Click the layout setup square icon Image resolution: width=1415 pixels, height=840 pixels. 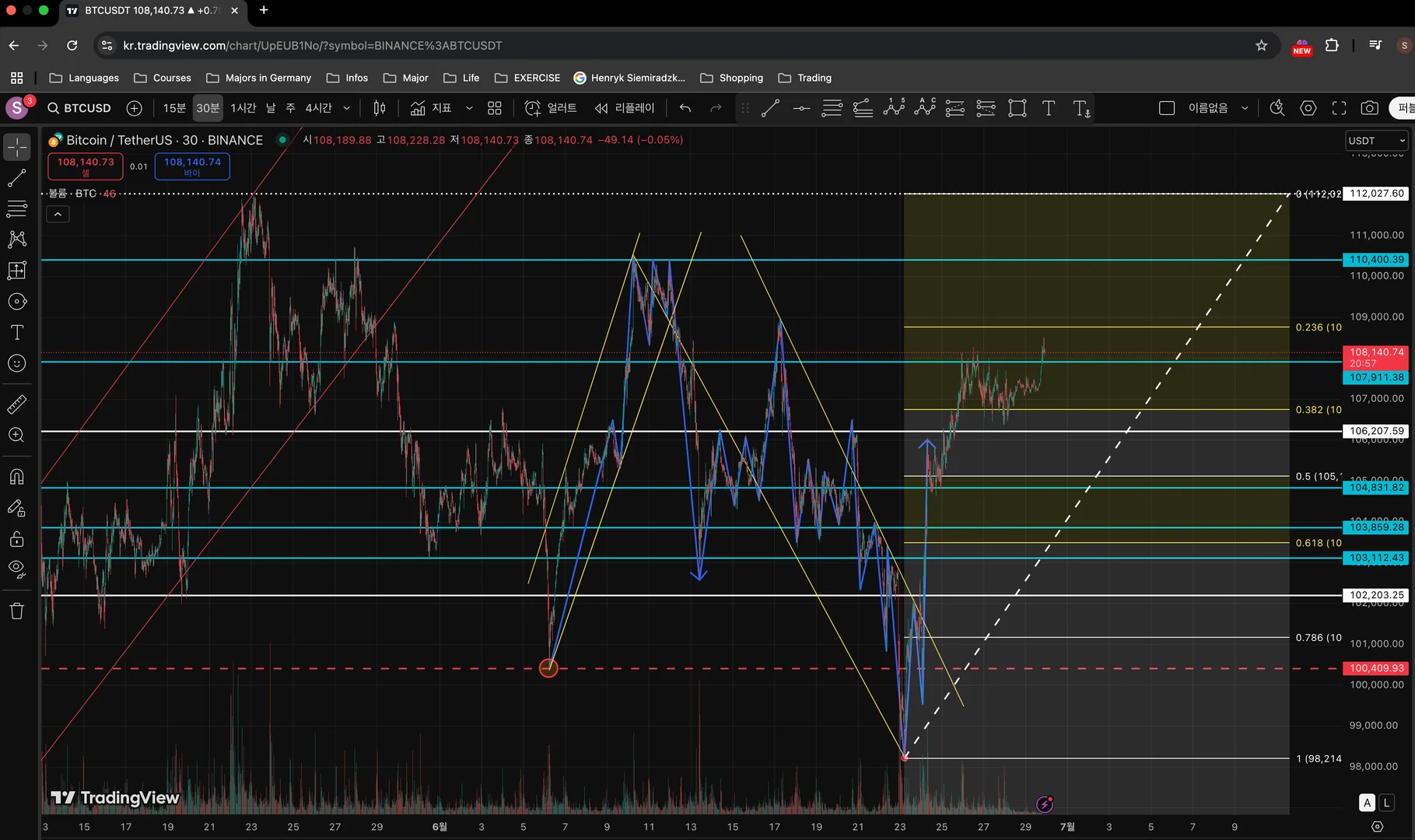pos(1167,108)
